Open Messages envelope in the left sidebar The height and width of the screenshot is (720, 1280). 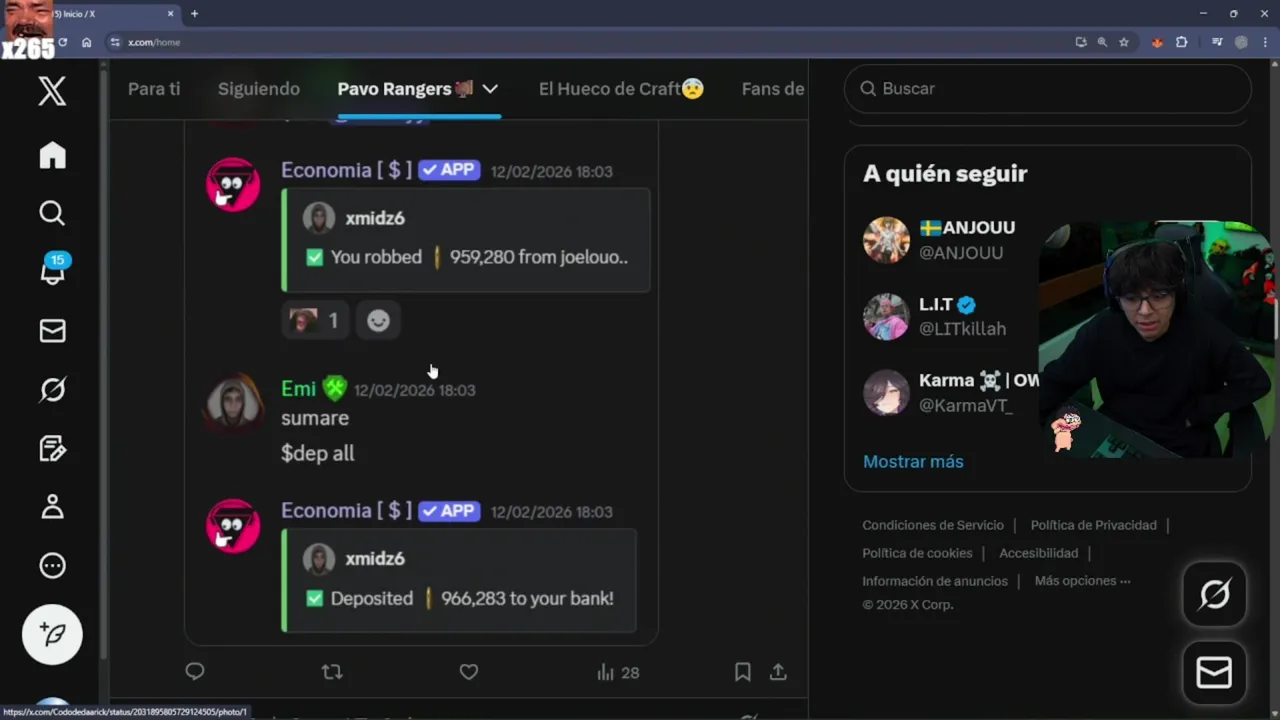coord(52,331)
